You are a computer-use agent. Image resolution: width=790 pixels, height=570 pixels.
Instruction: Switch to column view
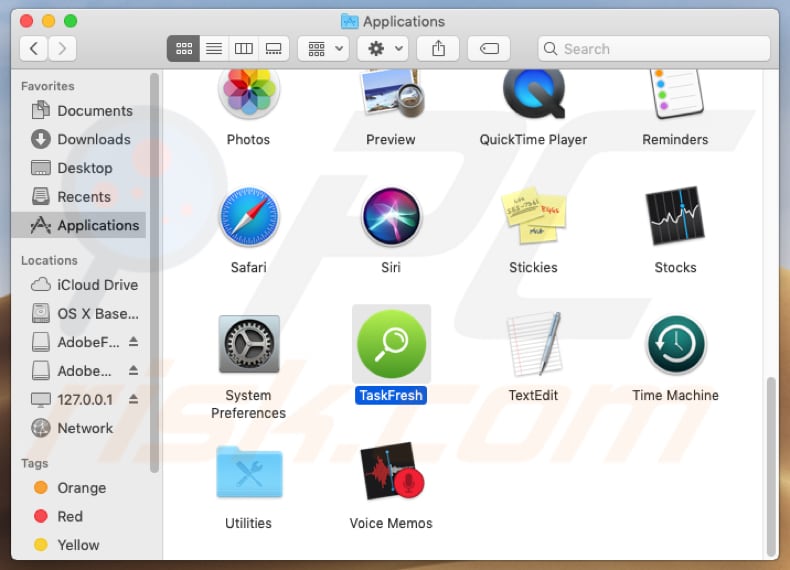pos(244,49)
